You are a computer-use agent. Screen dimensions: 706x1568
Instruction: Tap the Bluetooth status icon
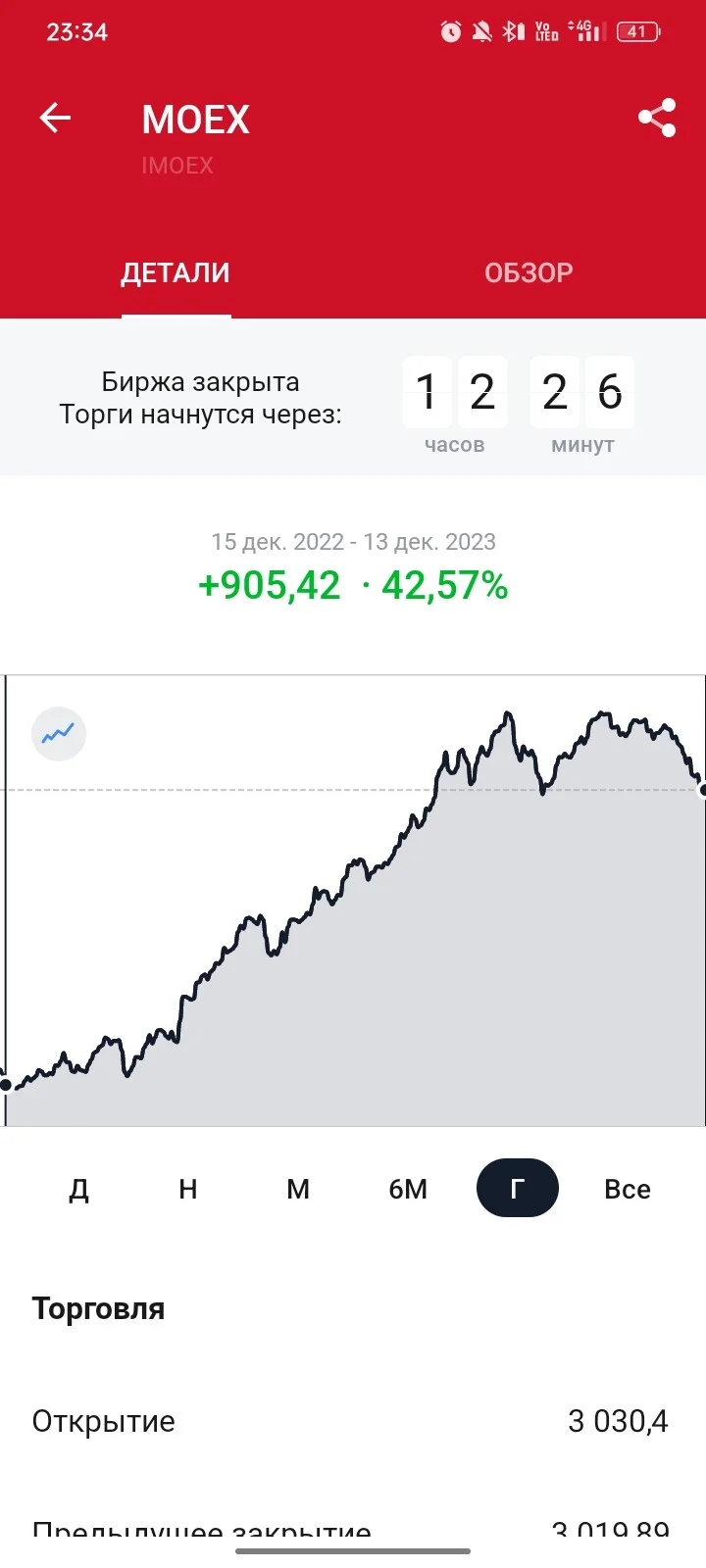click(513, 32)
